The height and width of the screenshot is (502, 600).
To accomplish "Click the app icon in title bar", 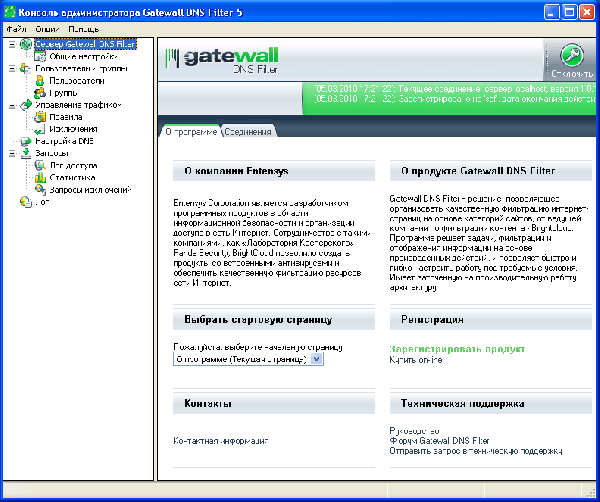I will (9, 13).
